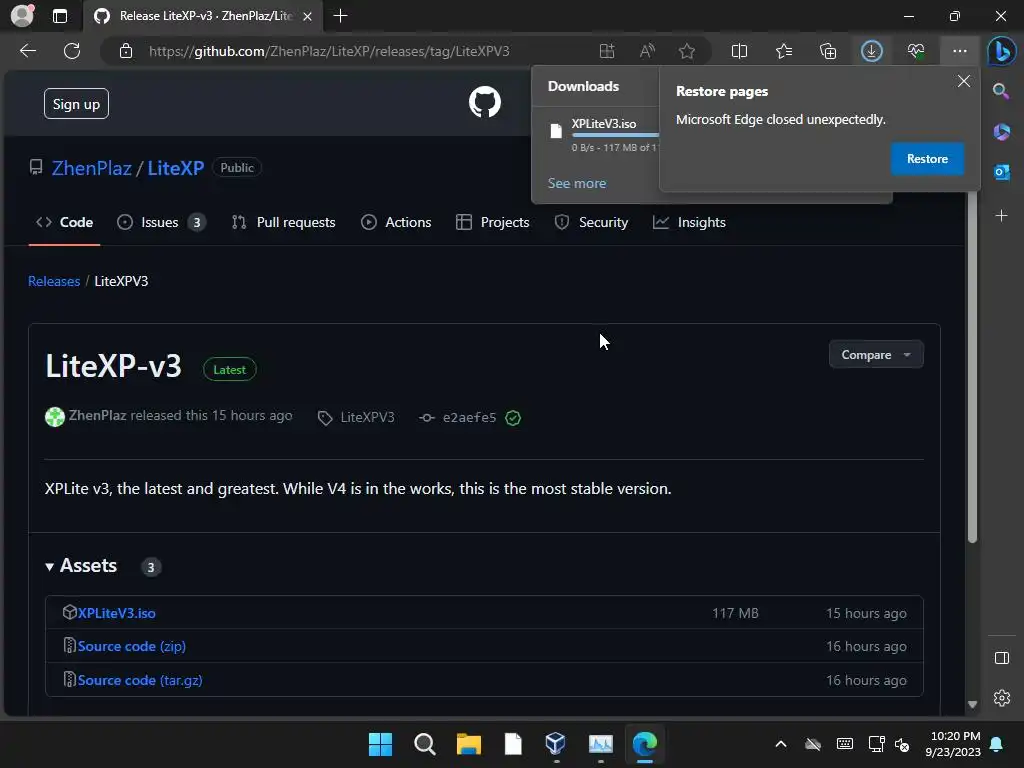
Task: Open See more downloads link
Action: coord(577,184)
